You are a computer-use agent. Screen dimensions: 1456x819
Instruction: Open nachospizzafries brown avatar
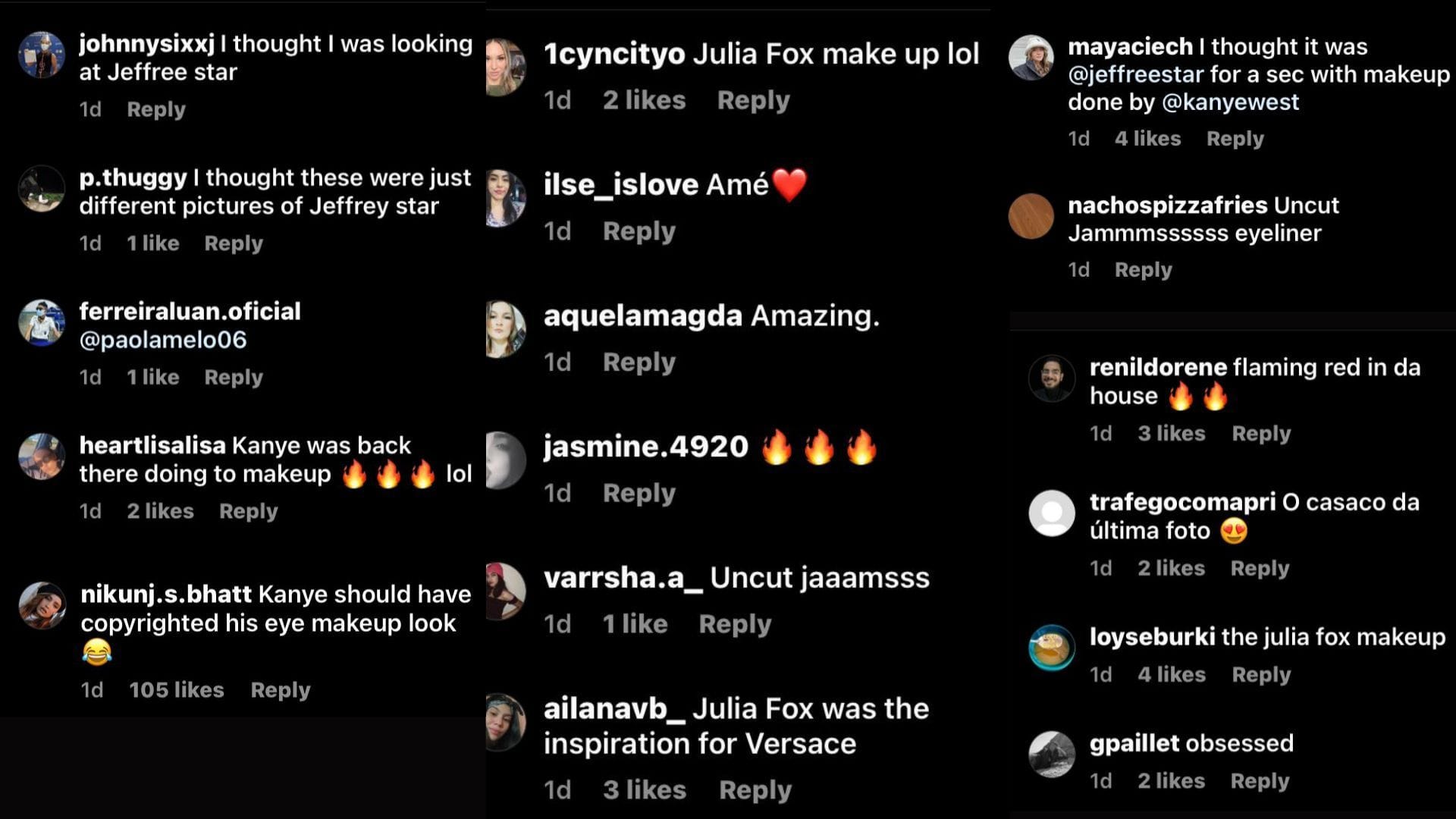click(1031, 216)
